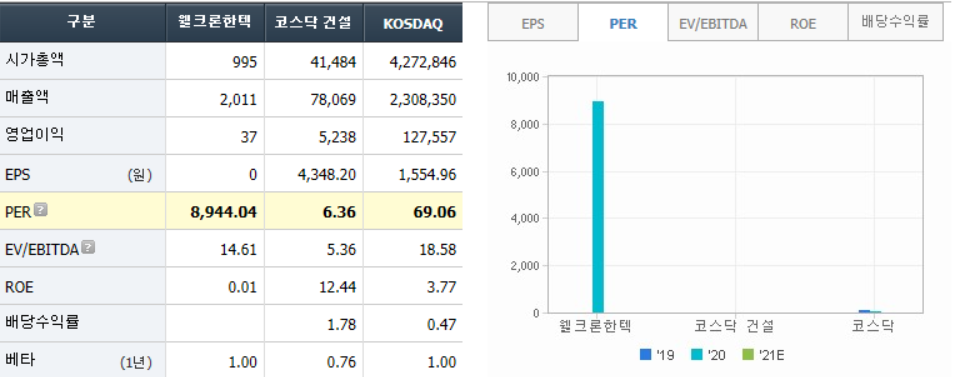
Task: Open the PER help icon
Action: 40,210
